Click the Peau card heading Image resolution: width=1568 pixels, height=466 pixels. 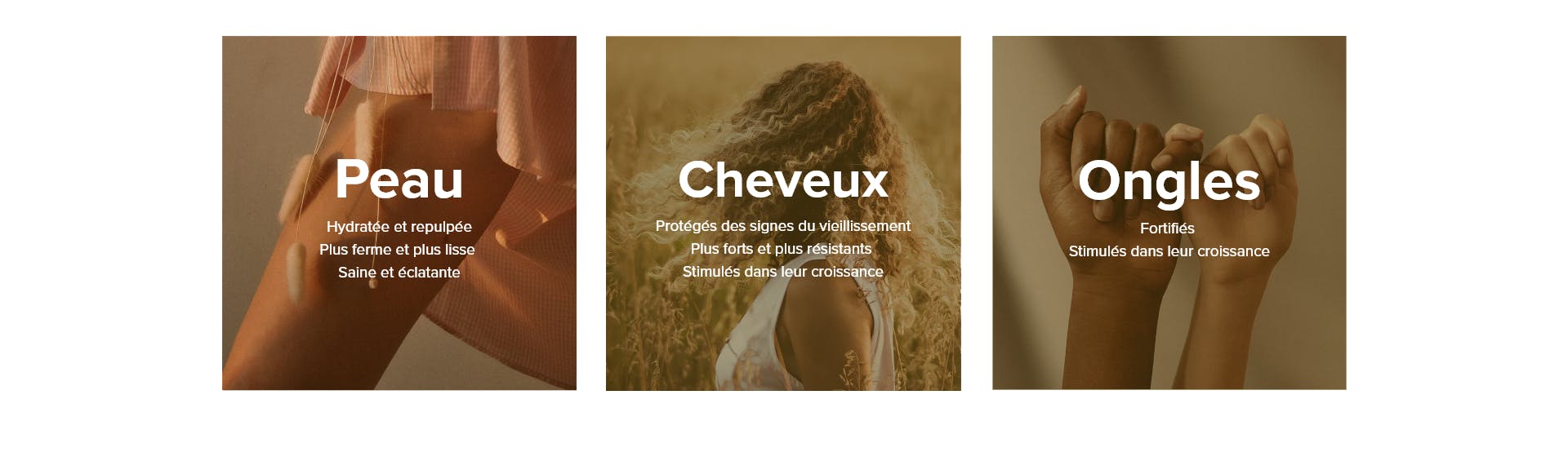click(x=399, y=179)
